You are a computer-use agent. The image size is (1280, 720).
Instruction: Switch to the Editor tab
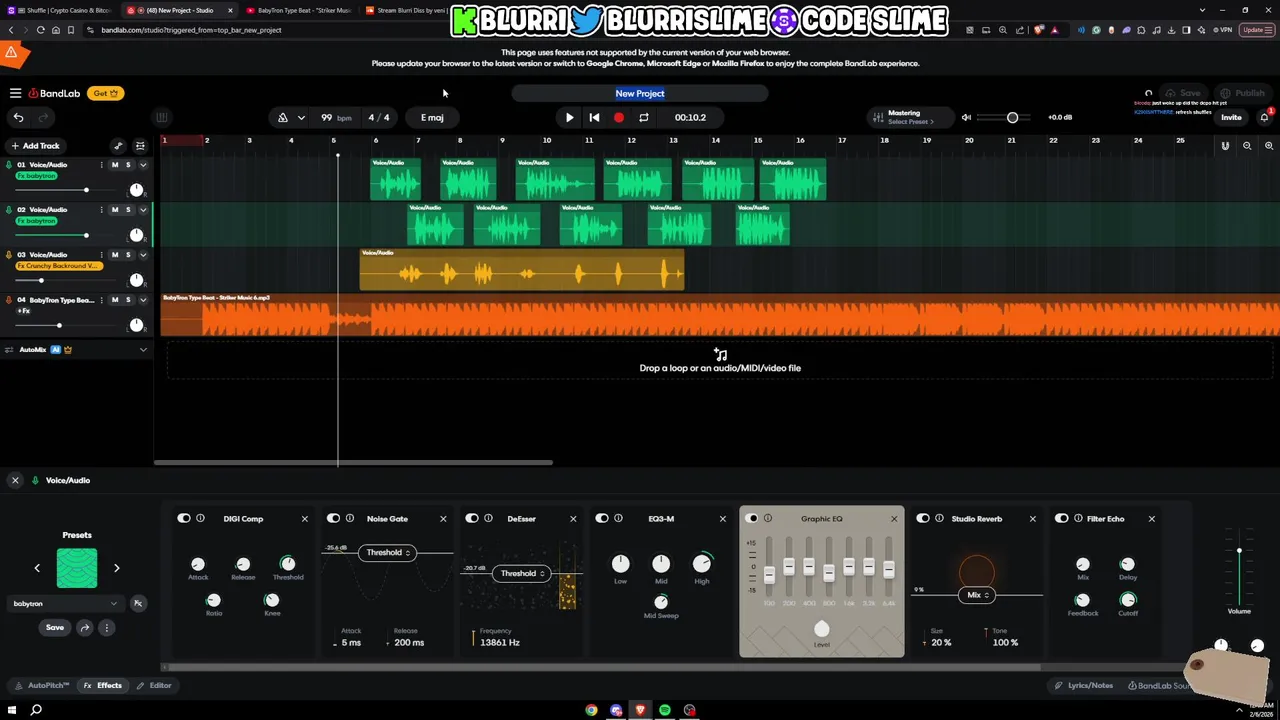pos(154,686)
